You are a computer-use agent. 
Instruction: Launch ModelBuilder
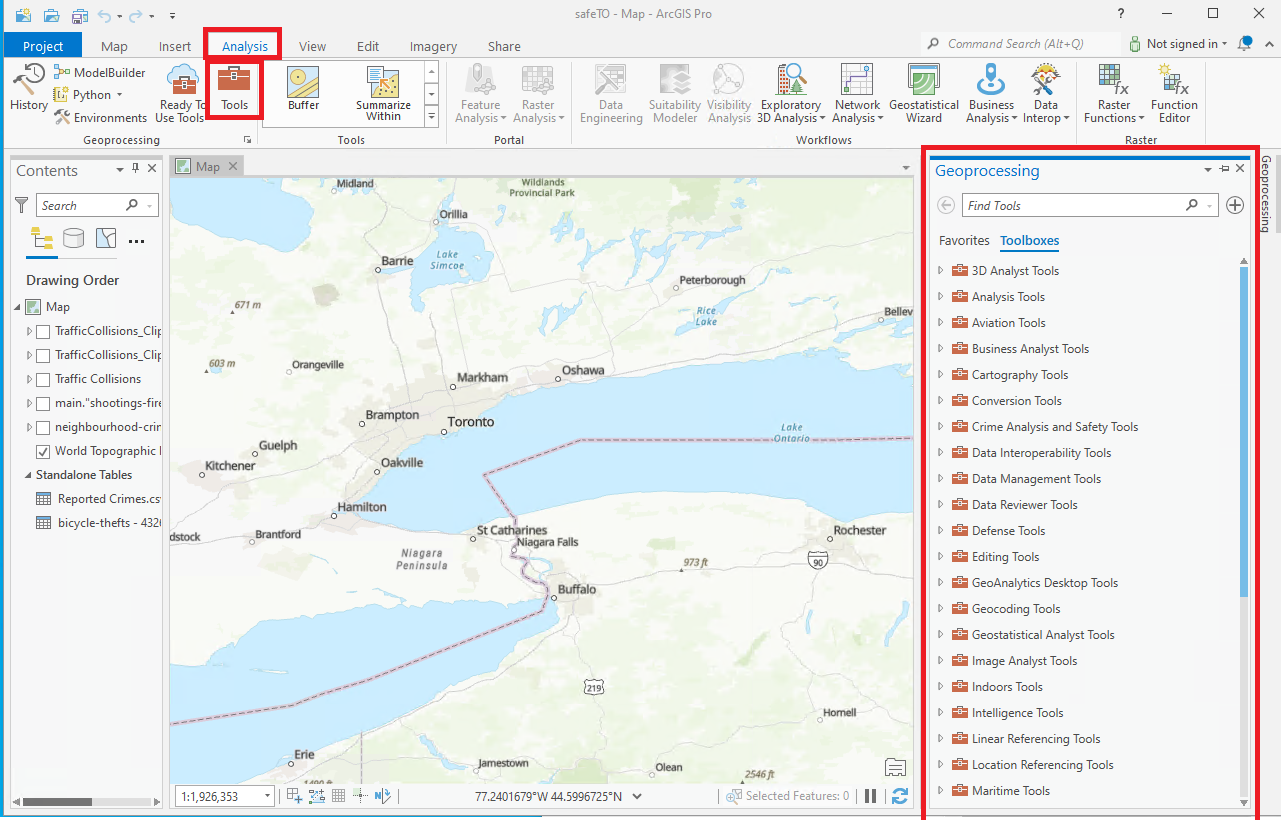[x=100, y=72]
